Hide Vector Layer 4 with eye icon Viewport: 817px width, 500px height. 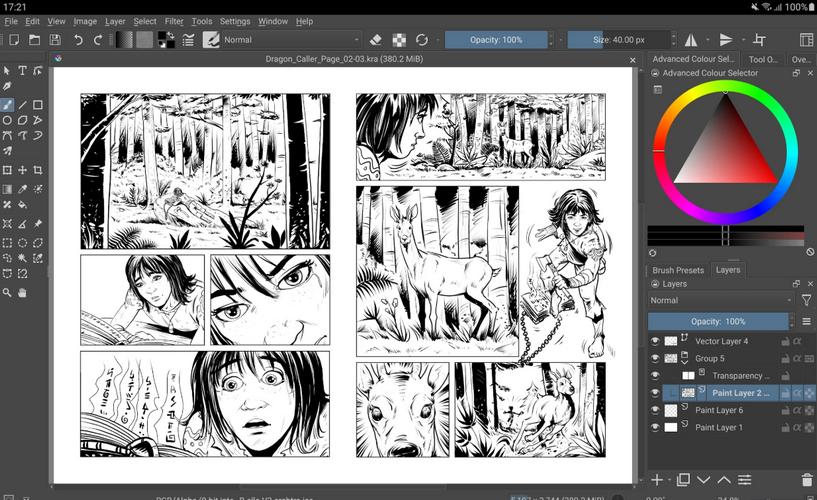pyautogui.click(x=656, y=341)
